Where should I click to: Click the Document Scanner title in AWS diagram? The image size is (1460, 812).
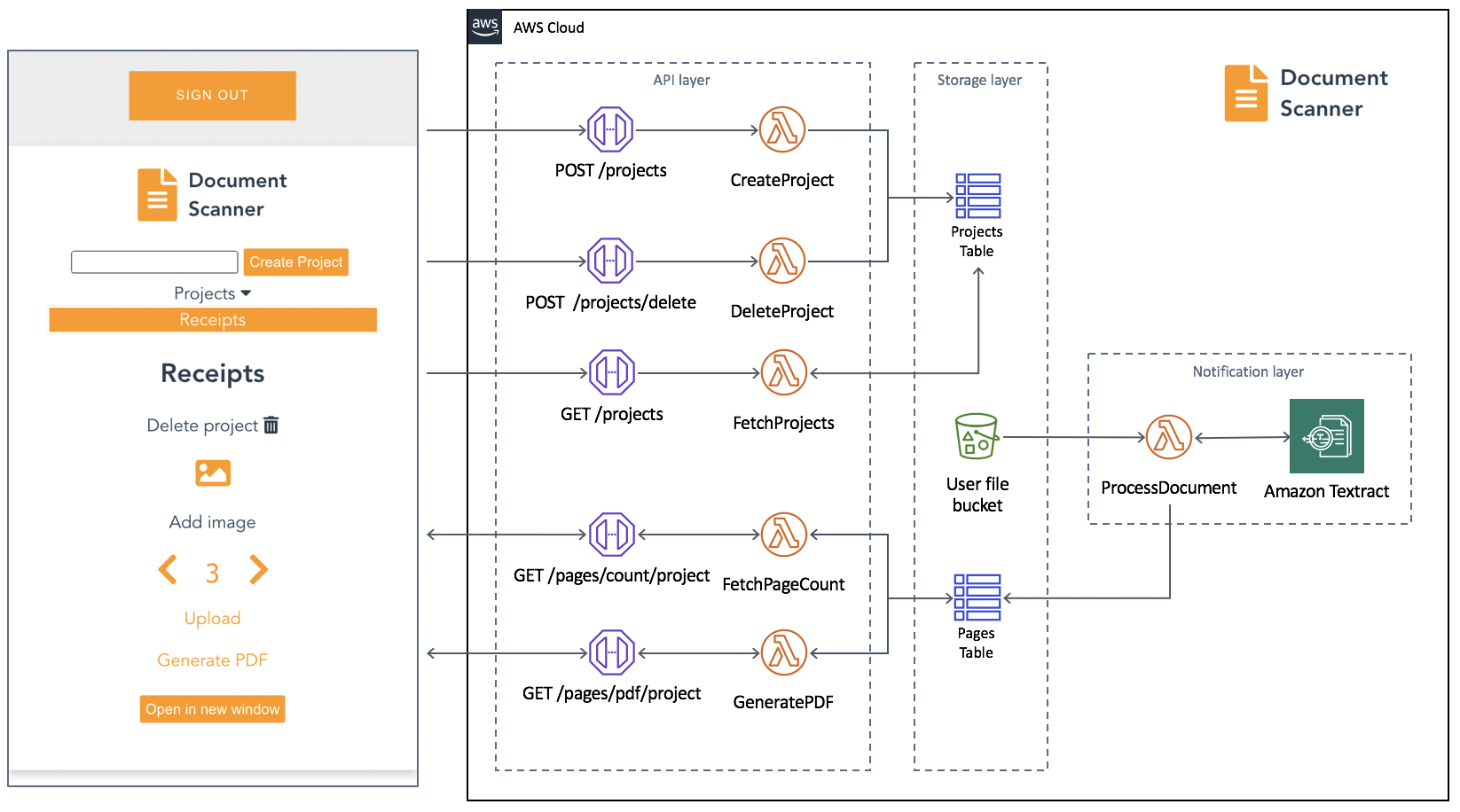coord(1334,93)
